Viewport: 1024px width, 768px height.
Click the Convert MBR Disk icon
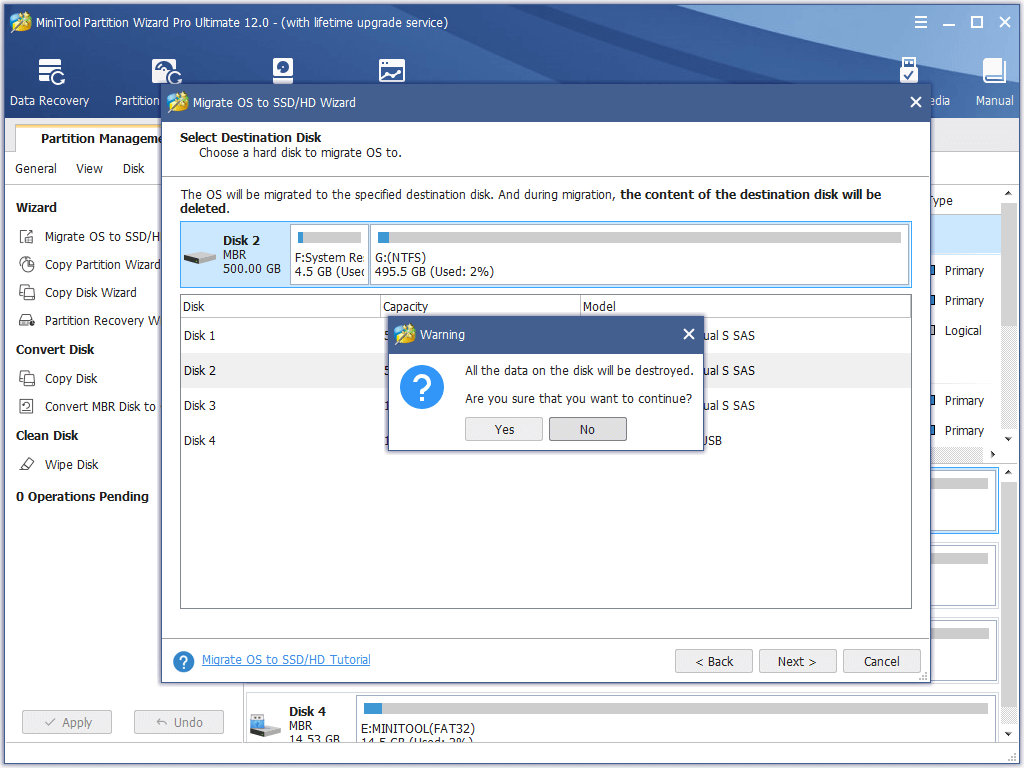(26, 406)
